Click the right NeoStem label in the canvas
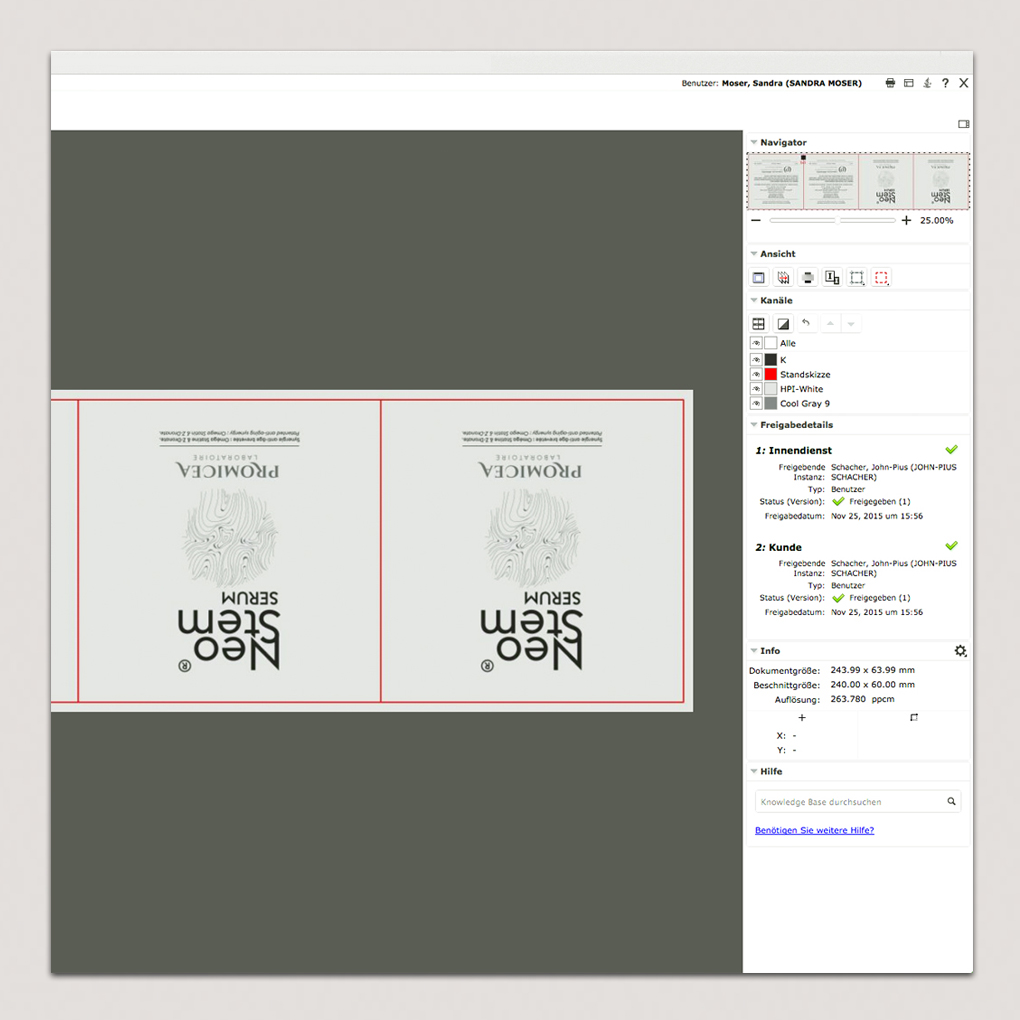Viewport: 1020px width, 1020px height. [x=532, y=551]
